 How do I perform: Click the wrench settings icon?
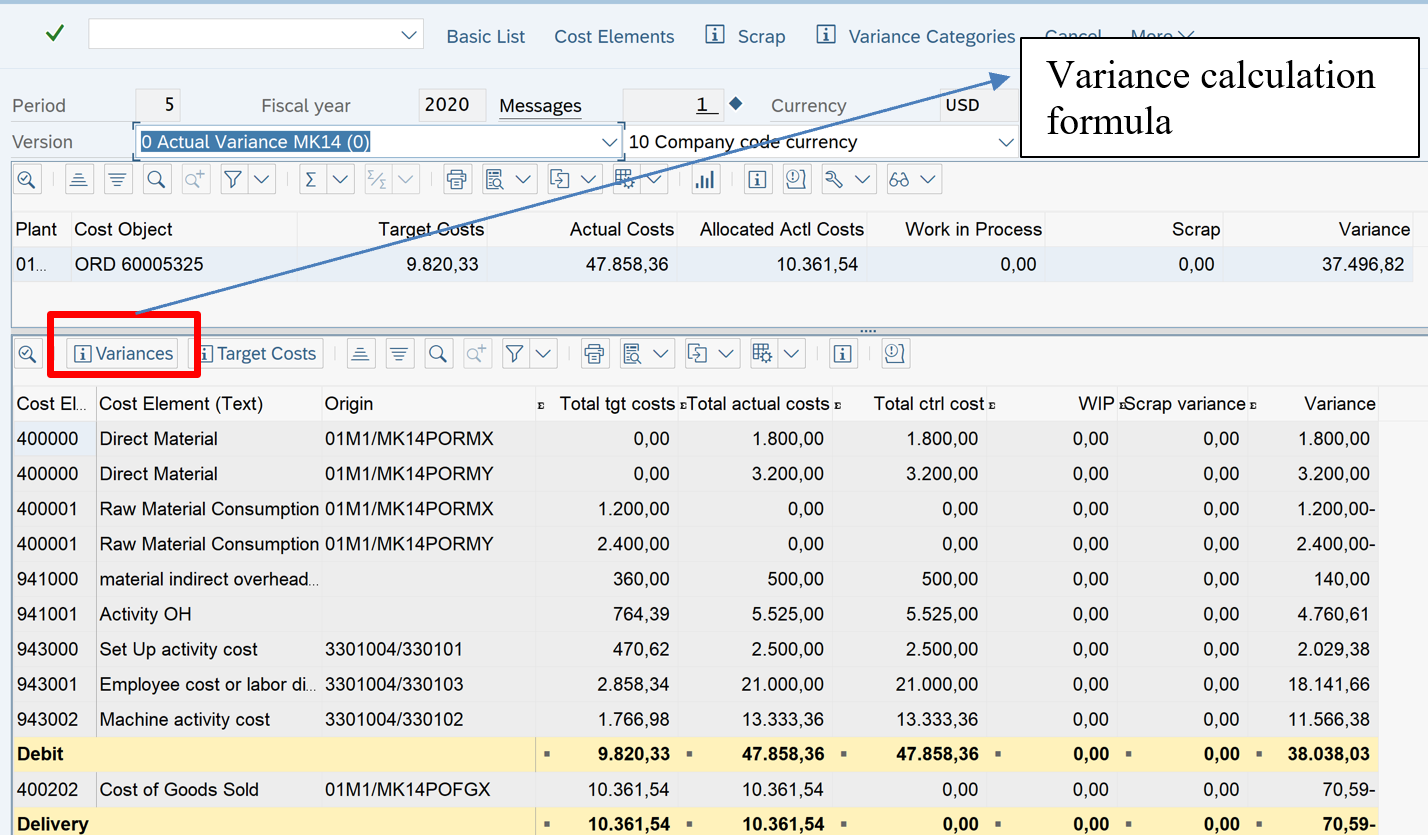point(836,179)
